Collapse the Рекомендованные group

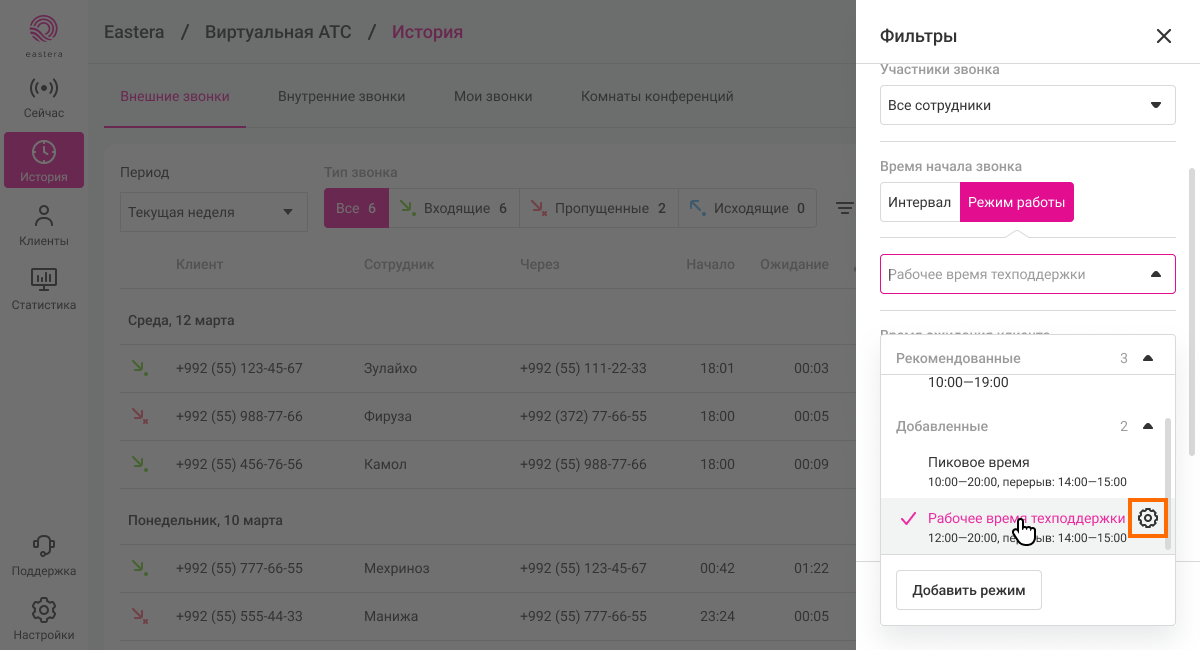coord(1148,358)
